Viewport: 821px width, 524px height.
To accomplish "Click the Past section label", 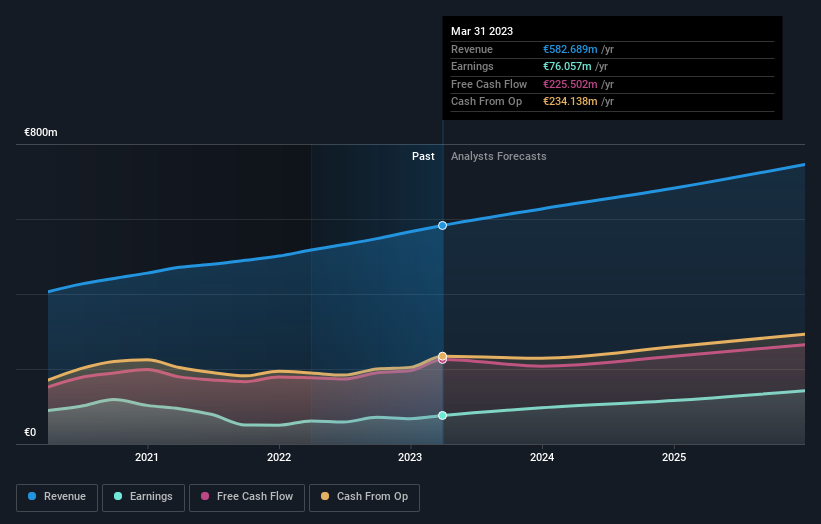I will click(x=423, y=157).
